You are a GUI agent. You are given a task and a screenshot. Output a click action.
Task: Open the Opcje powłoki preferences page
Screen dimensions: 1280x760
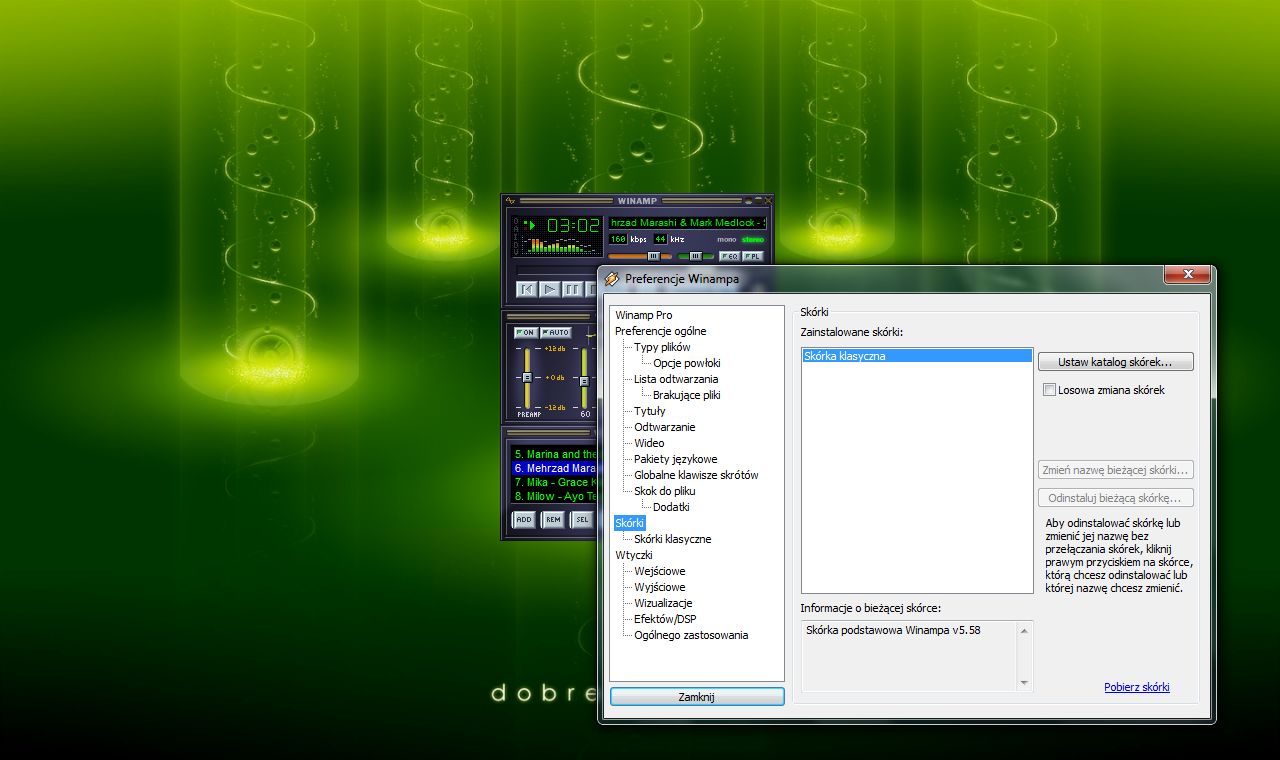click(687, 363)
